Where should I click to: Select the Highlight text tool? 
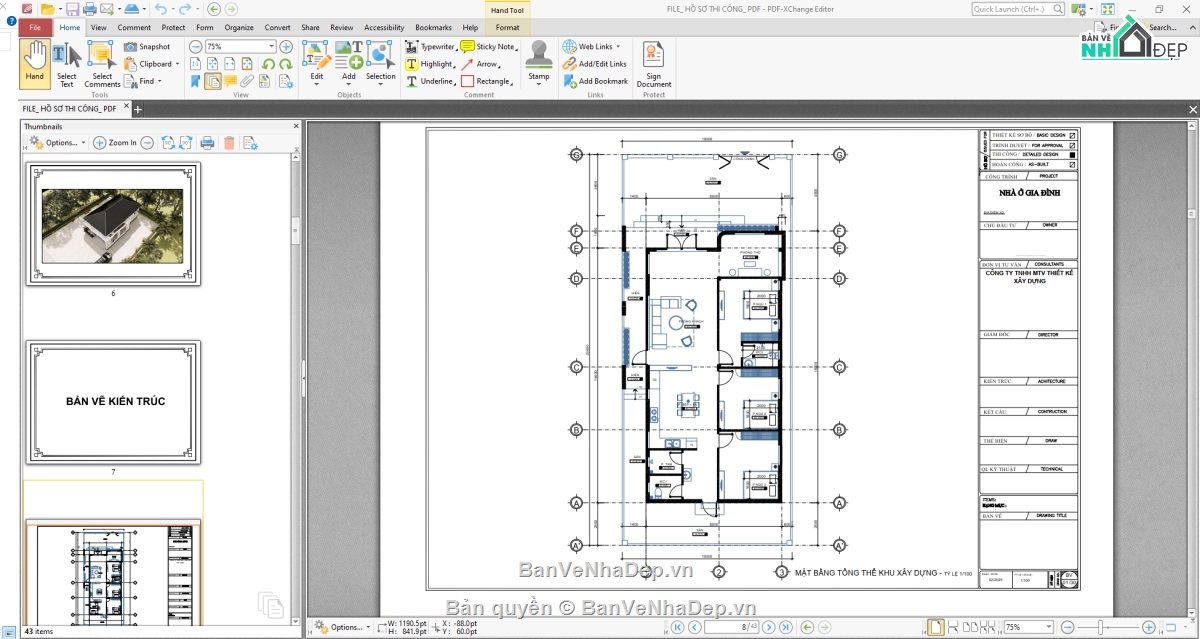click(x=429, y=64)
